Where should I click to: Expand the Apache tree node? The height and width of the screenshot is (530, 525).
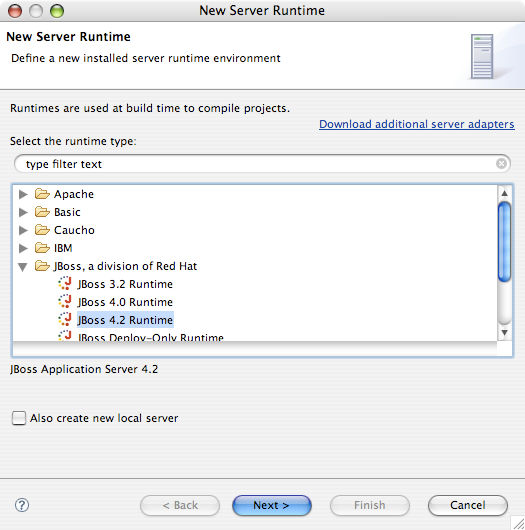(x=23, y=194)
